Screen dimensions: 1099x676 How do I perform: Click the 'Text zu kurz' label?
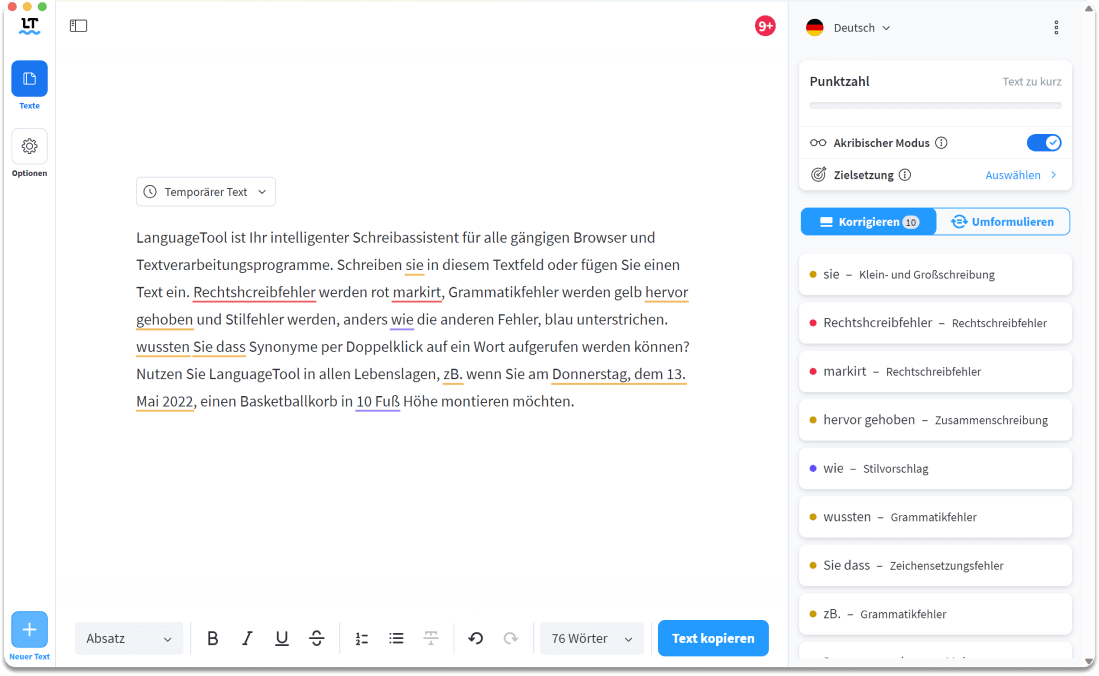click(x=1032, y=81)
